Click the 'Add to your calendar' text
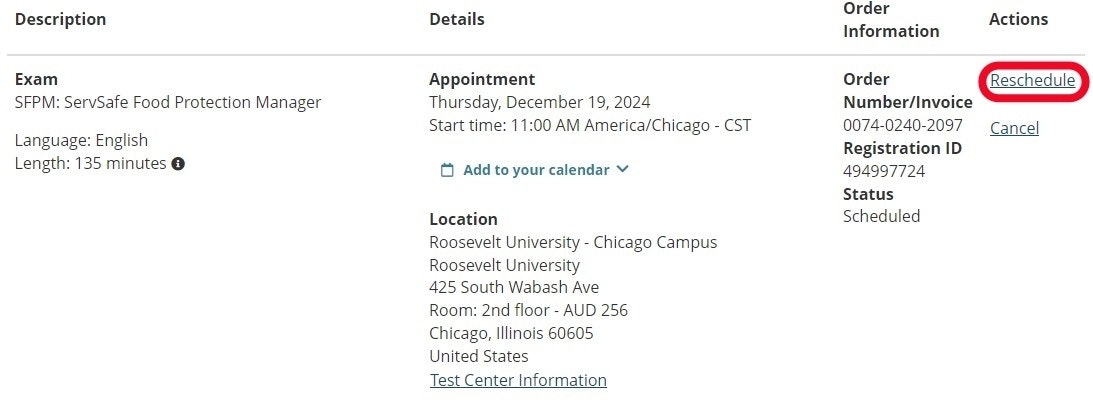Viewport: 1093px width, 412px height. (x=536, y=170)
